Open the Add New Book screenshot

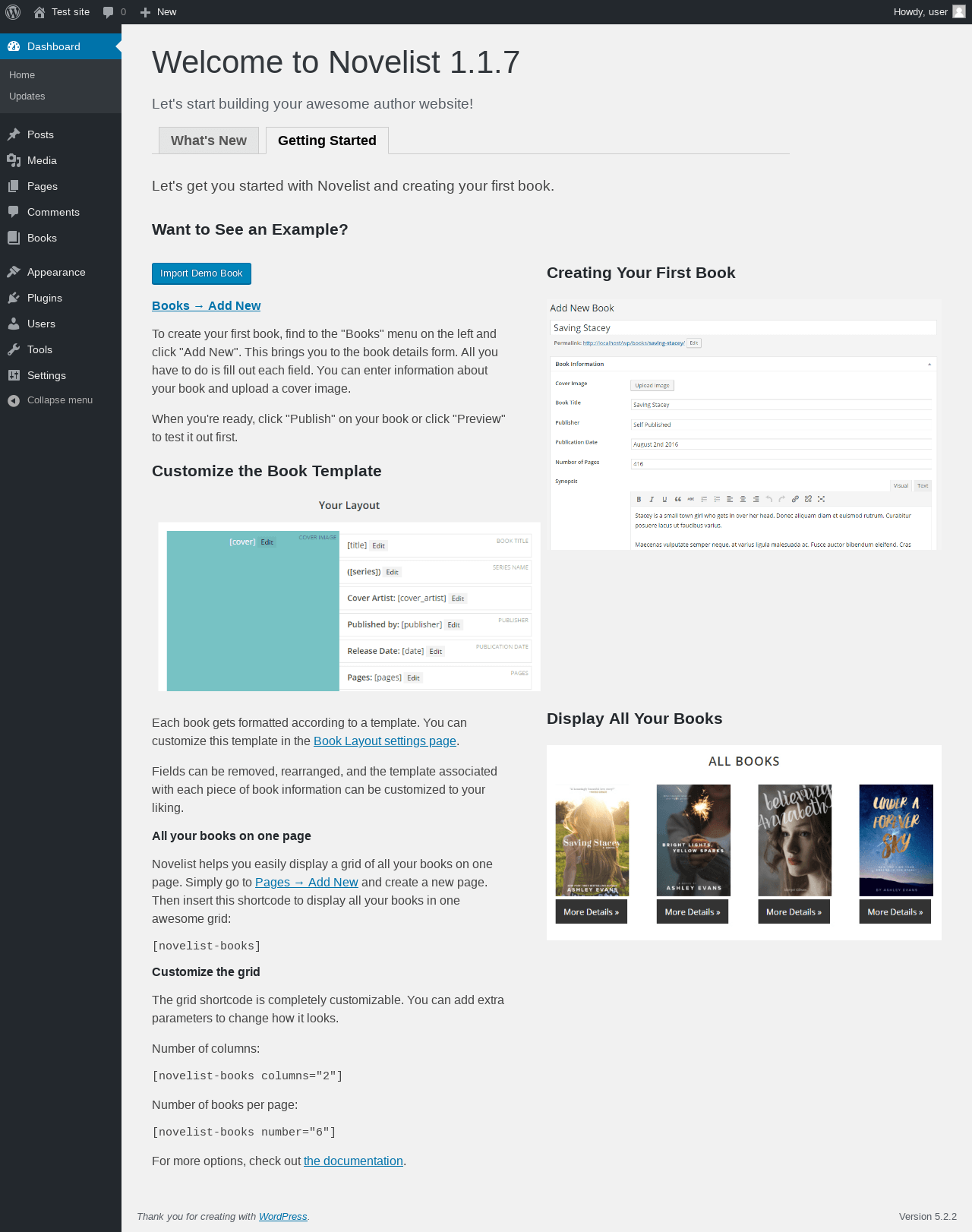pyautogui.click(x=744, y=425)
